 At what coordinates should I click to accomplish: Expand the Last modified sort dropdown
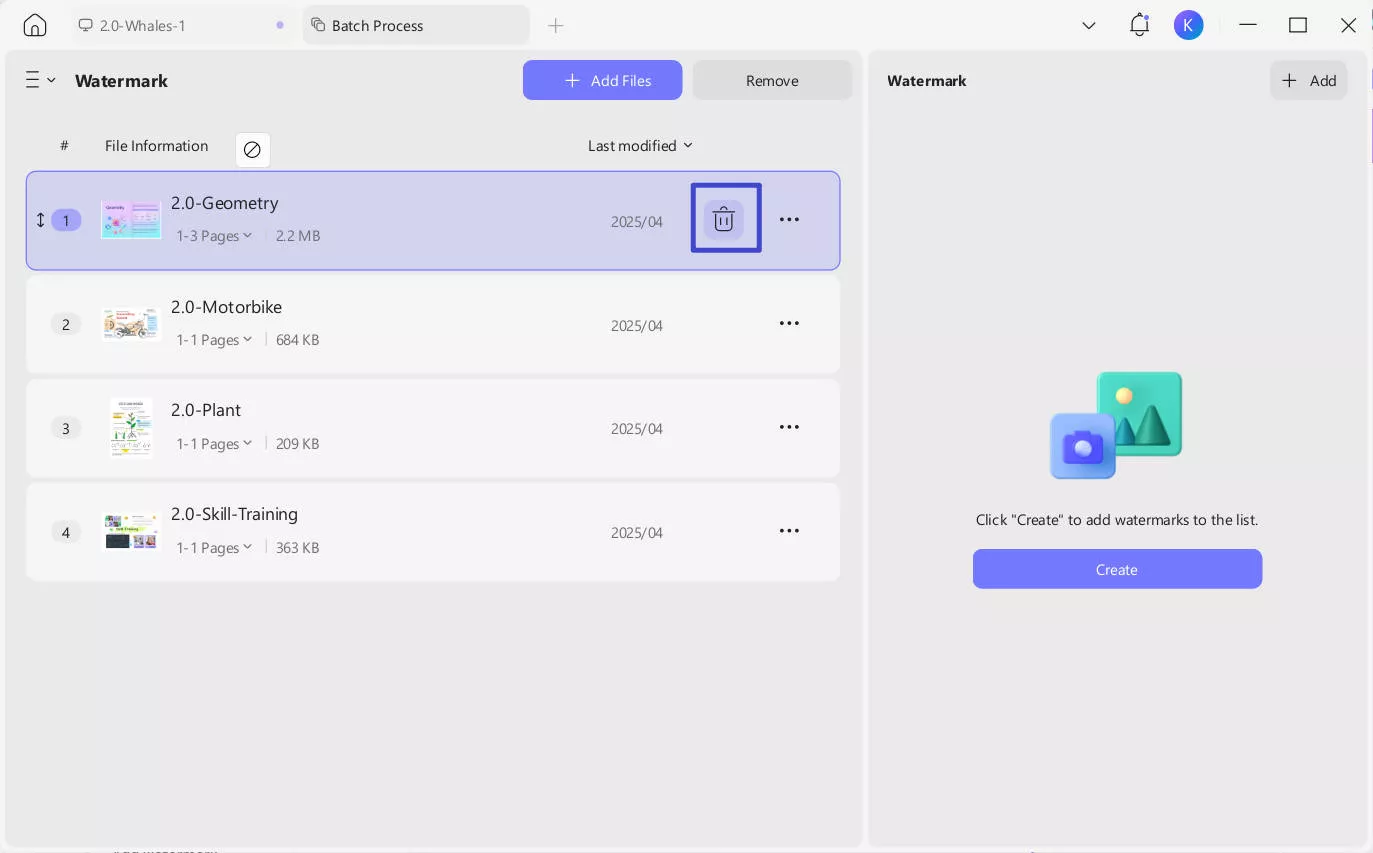coord(640,146)
